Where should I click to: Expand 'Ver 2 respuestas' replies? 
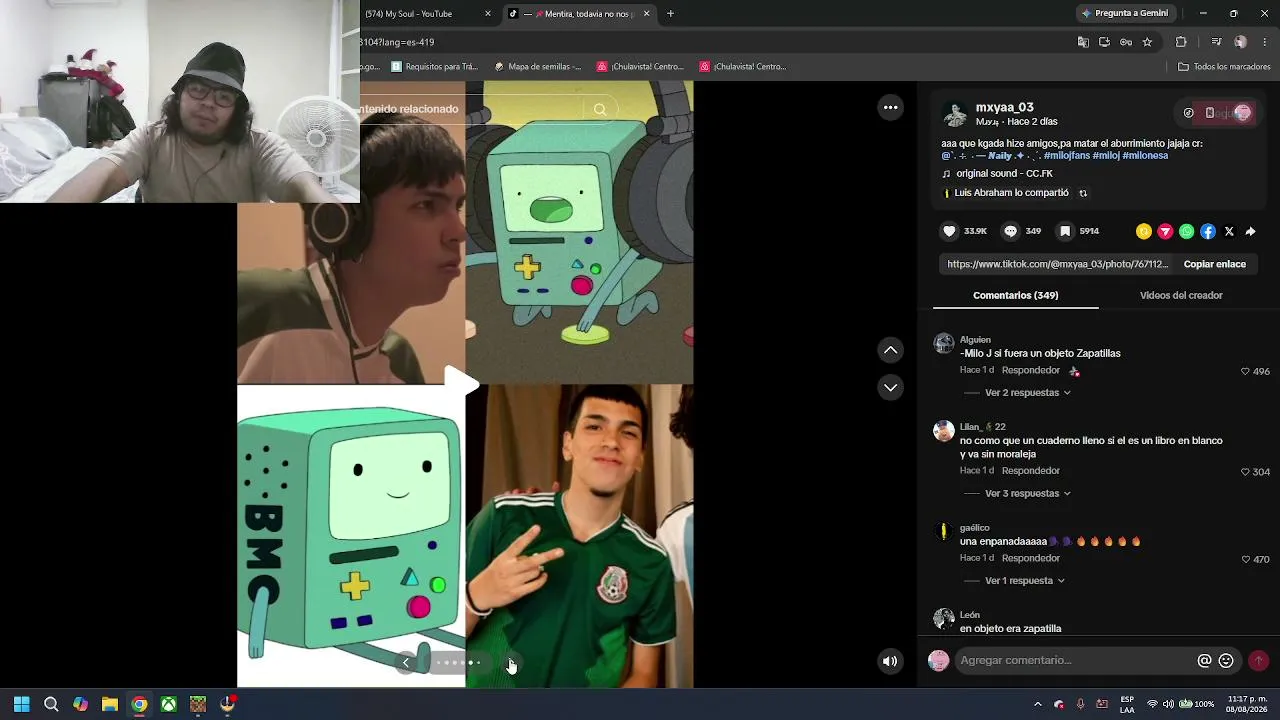[x=1027, y=393]
